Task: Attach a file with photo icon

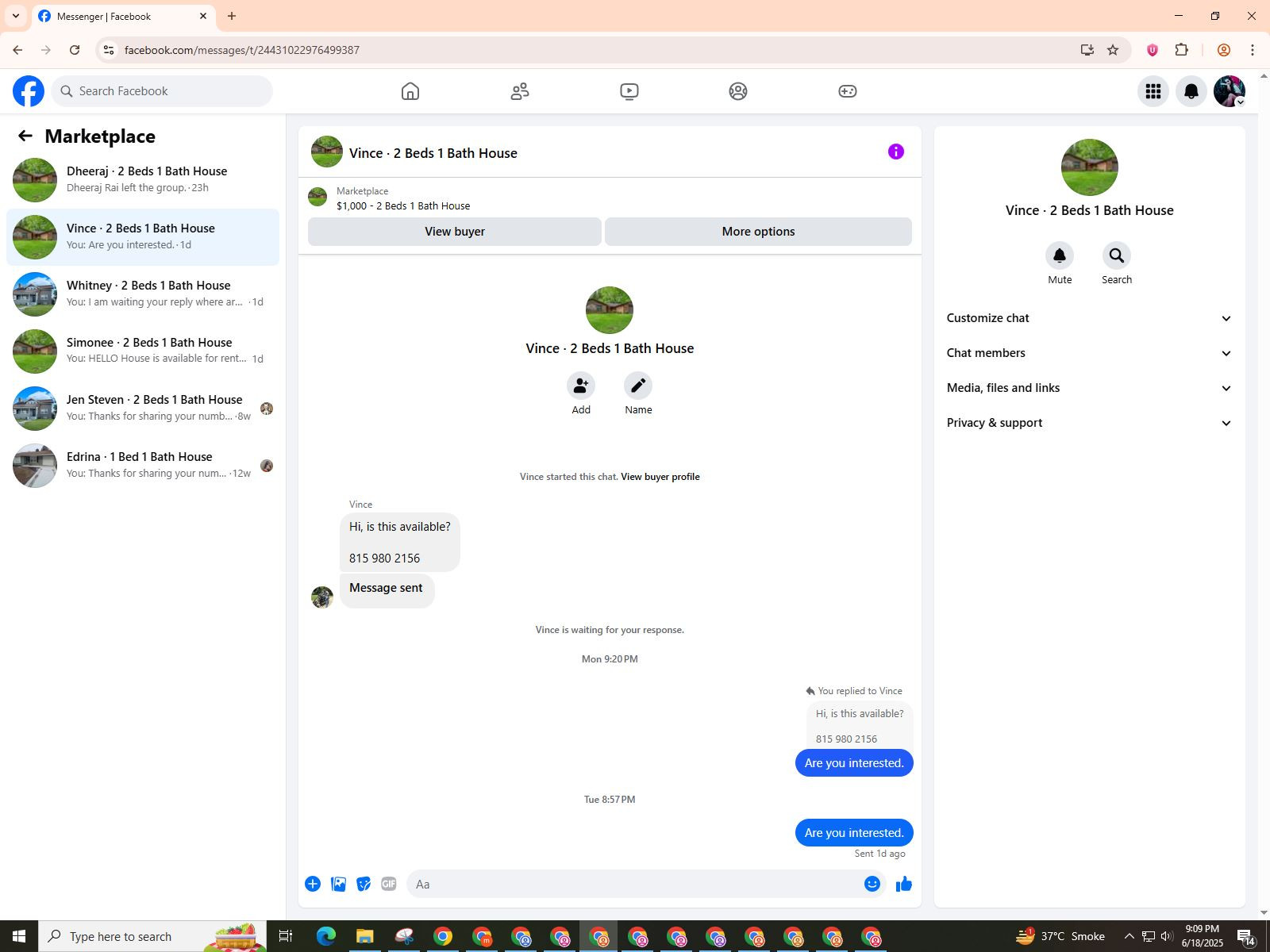Action: (x=338, y=884)
